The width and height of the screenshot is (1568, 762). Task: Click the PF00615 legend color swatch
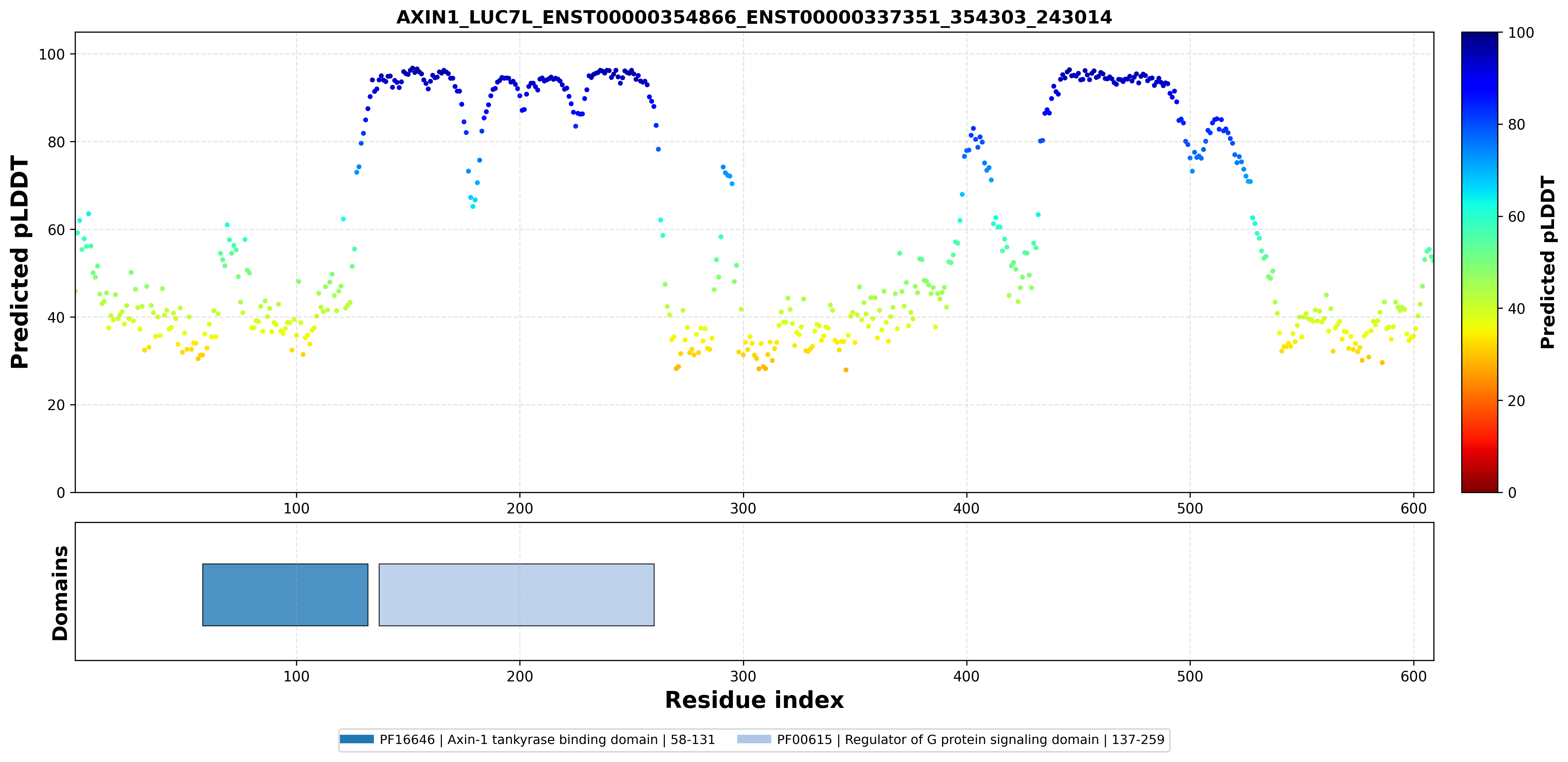[x=754, y=740]
